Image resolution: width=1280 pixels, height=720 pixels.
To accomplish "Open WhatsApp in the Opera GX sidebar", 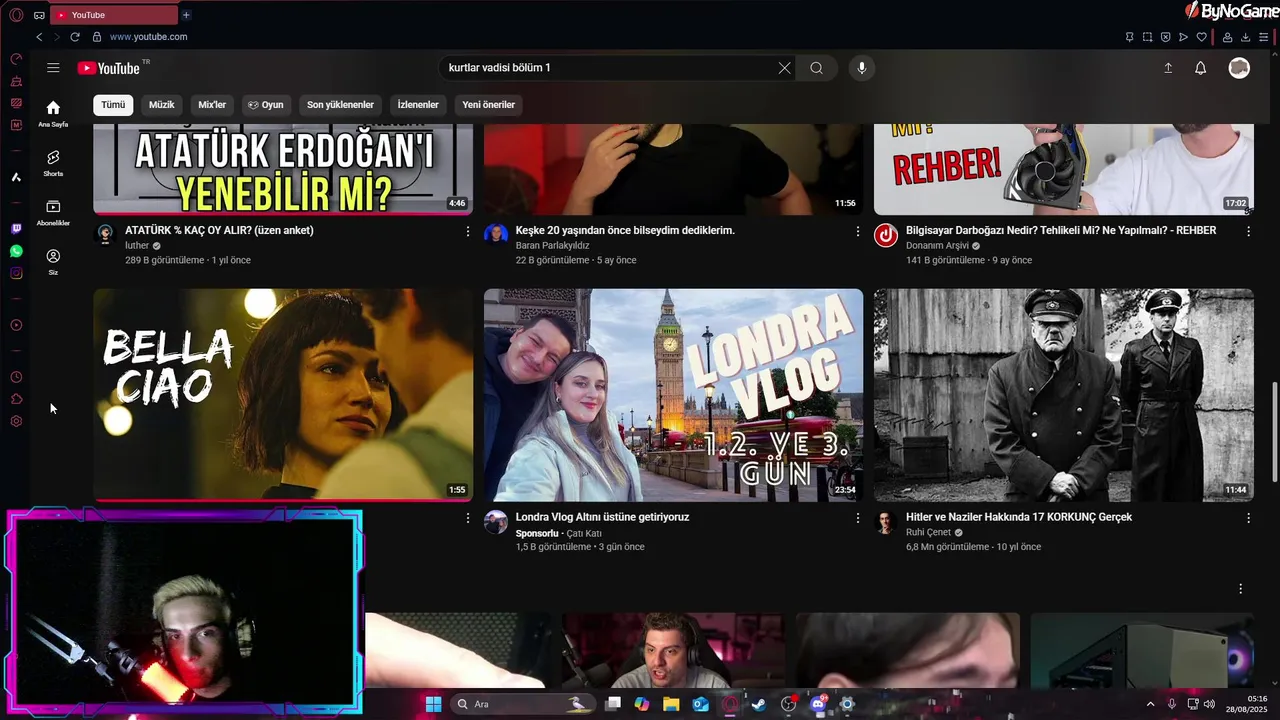I will [x=16, y=251].
